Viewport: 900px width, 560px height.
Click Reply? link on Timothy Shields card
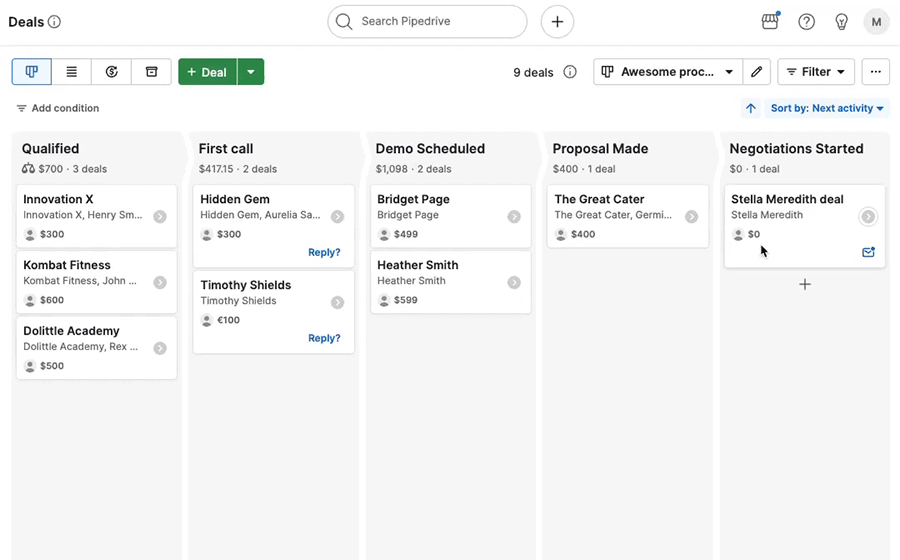point(324,338)
